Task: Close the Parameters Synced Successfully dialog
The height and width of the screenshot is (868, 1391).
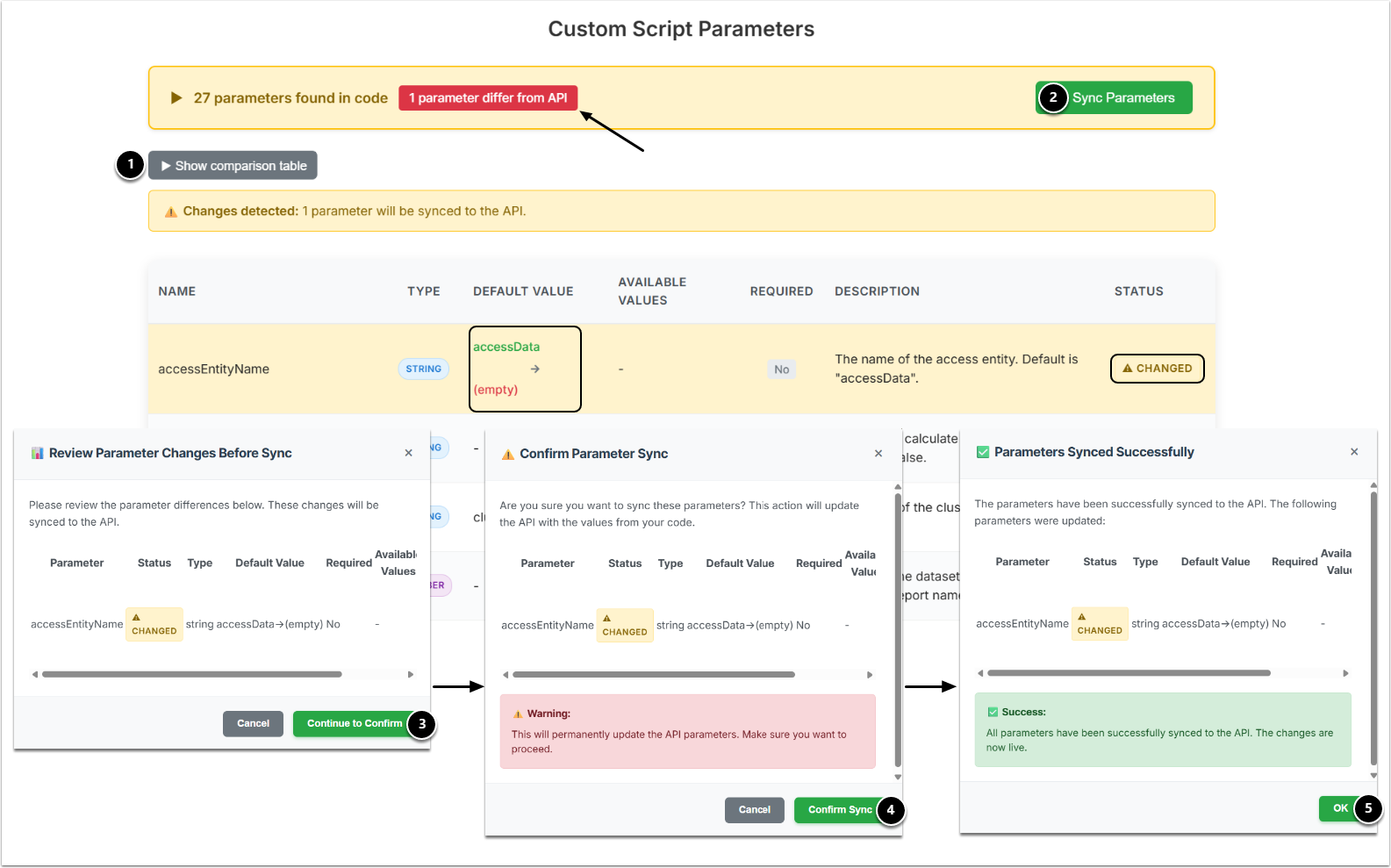Action: 1354,452
